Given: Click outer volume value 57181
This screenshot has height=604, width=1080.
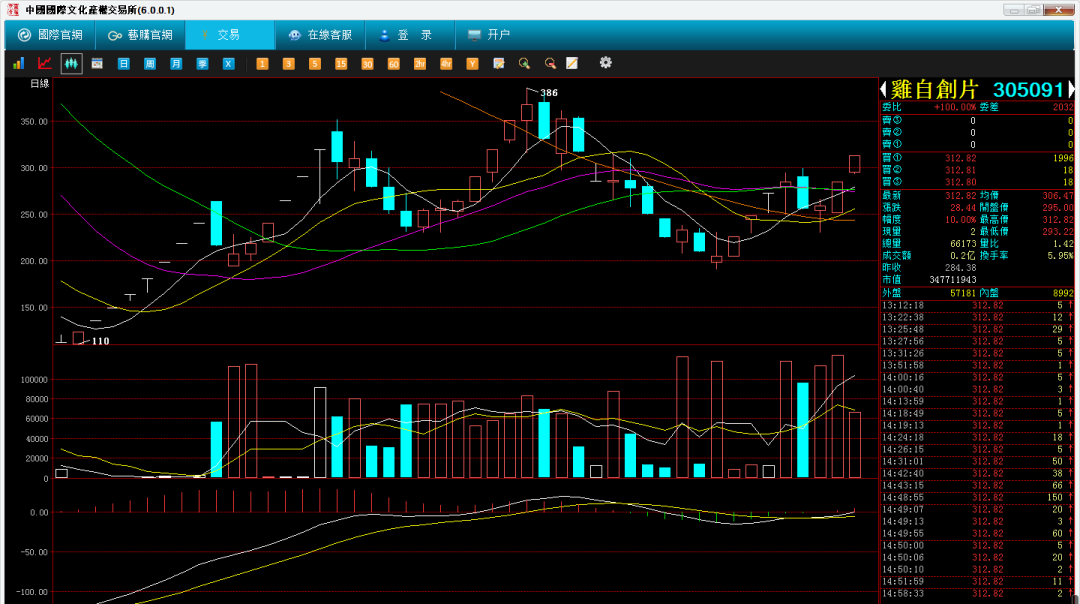Looking at the screenshot, I should coord(963,293).
